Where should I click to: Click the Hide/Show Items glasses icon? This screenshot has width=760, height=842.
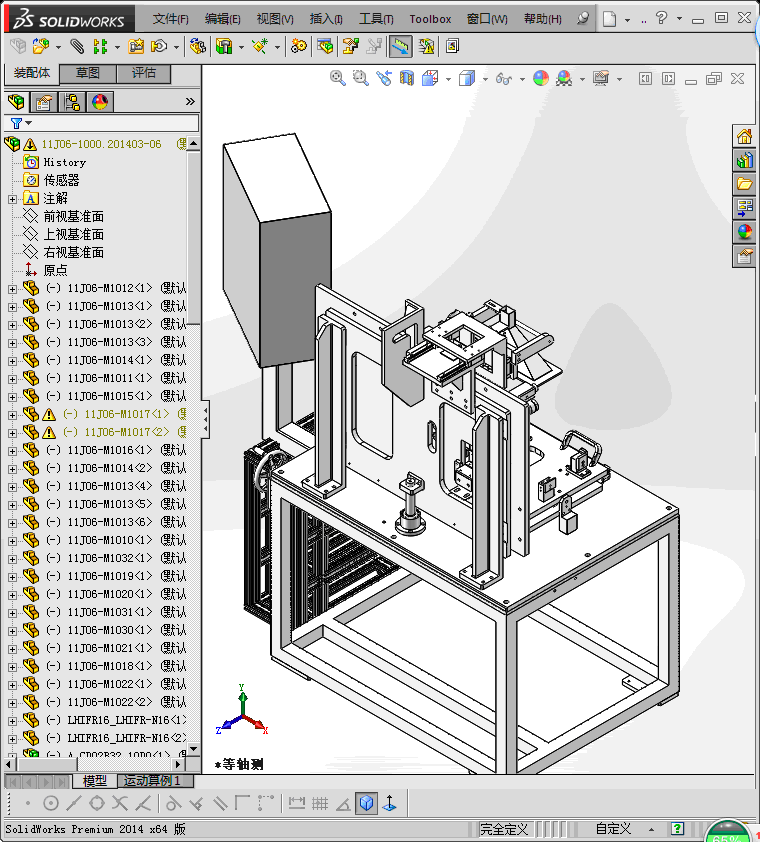tap(504, 79)
